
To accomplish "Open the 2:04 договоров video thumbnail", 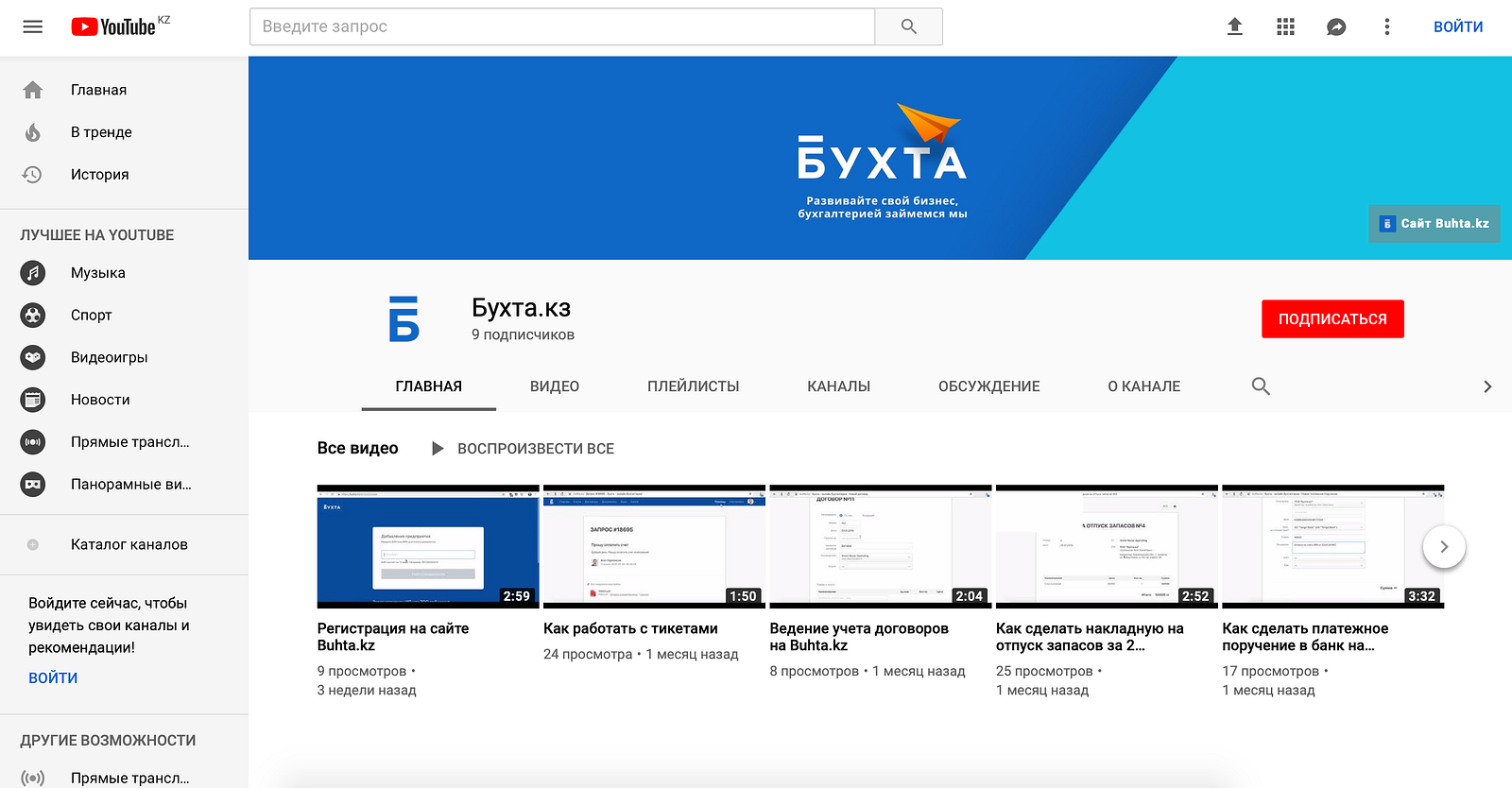I will (881, 546).
